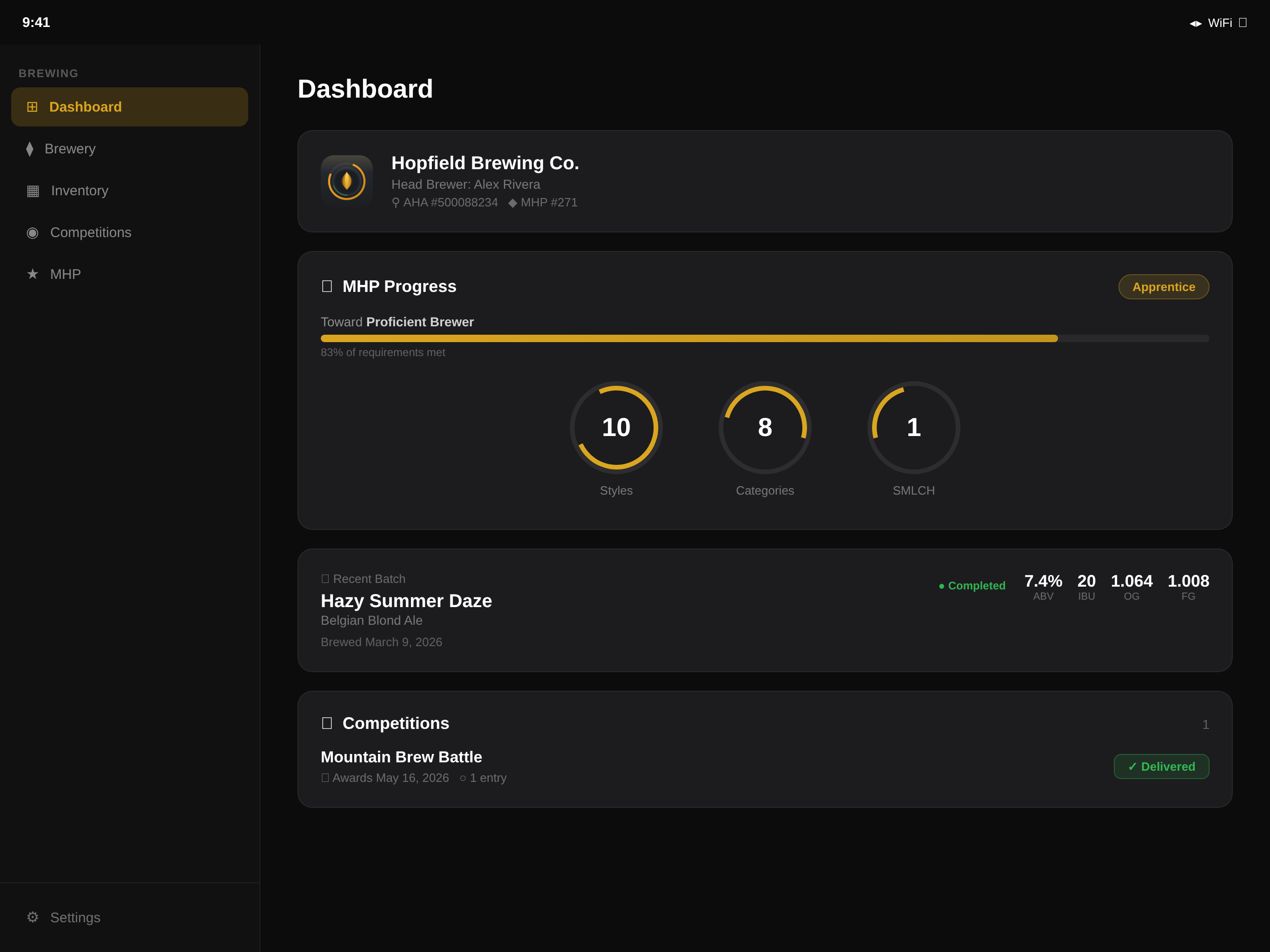Click the Mountain Brew Battle entry
The width and height of the screenshot is (1270, 952).
pyautogui.click(x=401, y=757)
